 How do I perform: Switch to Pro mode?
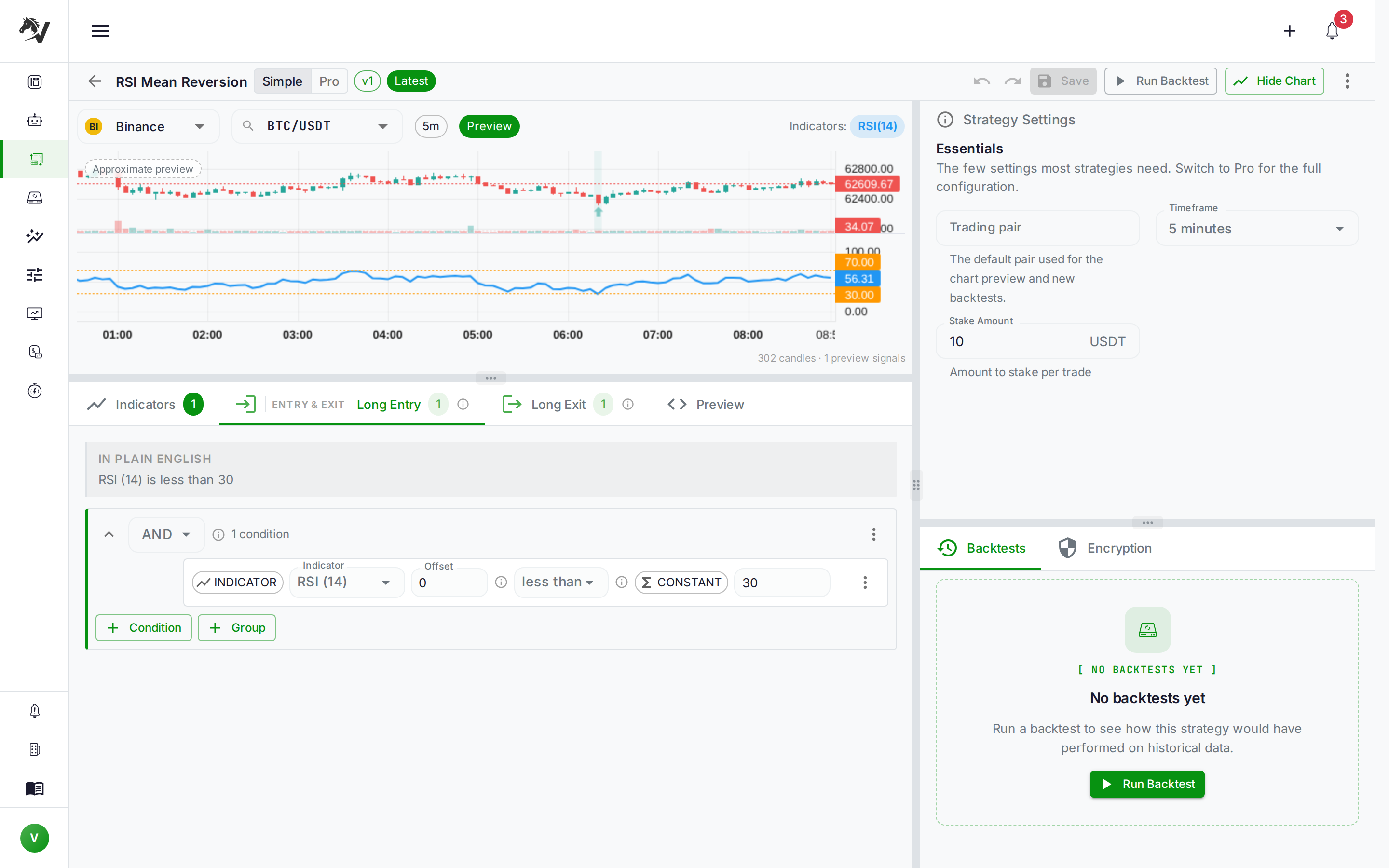click(x=329, y=81)
